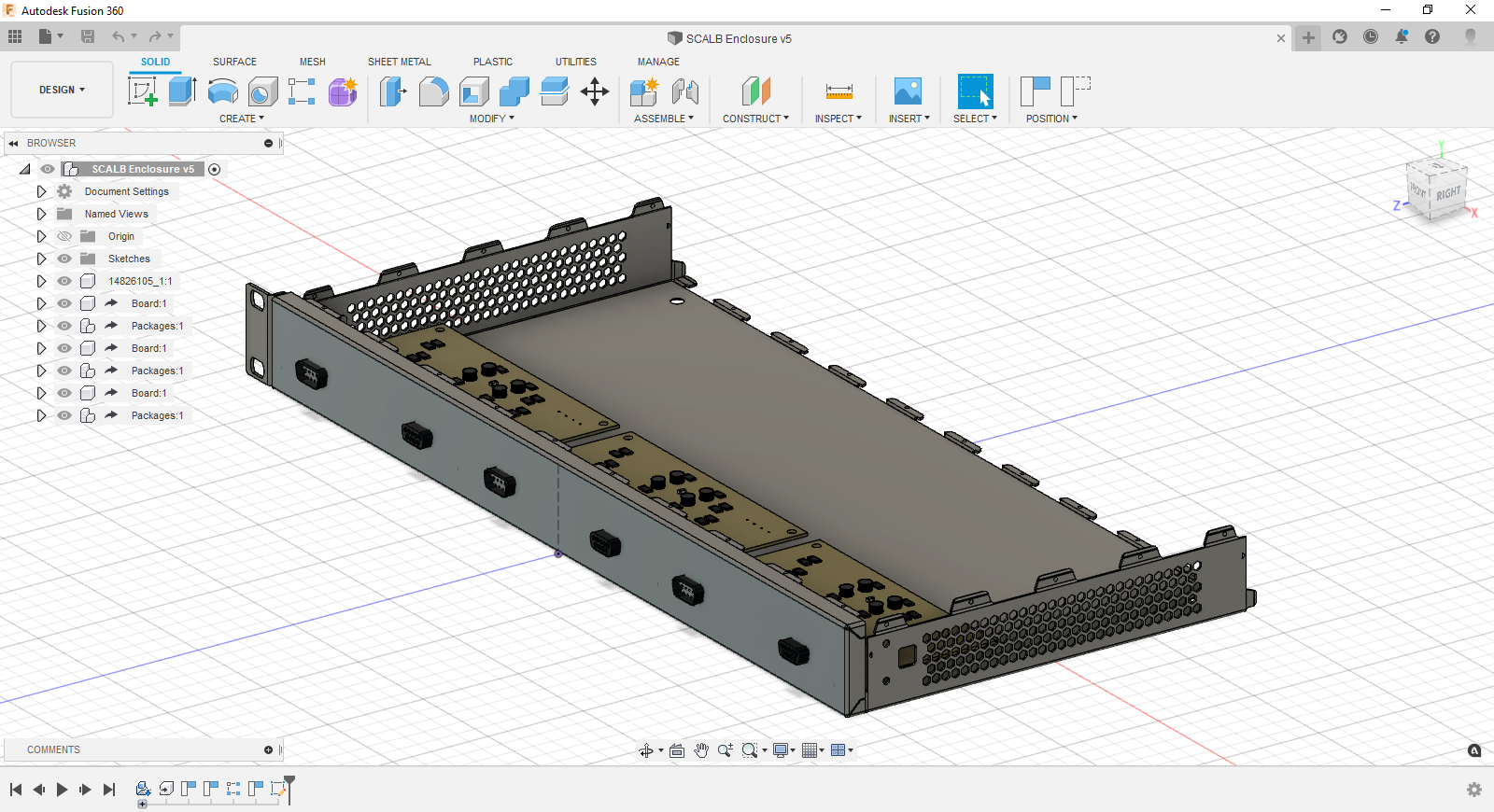Click the Measure ruler icon
The width and height of the screenshot is (1494, 812).
tap(839, 91)
